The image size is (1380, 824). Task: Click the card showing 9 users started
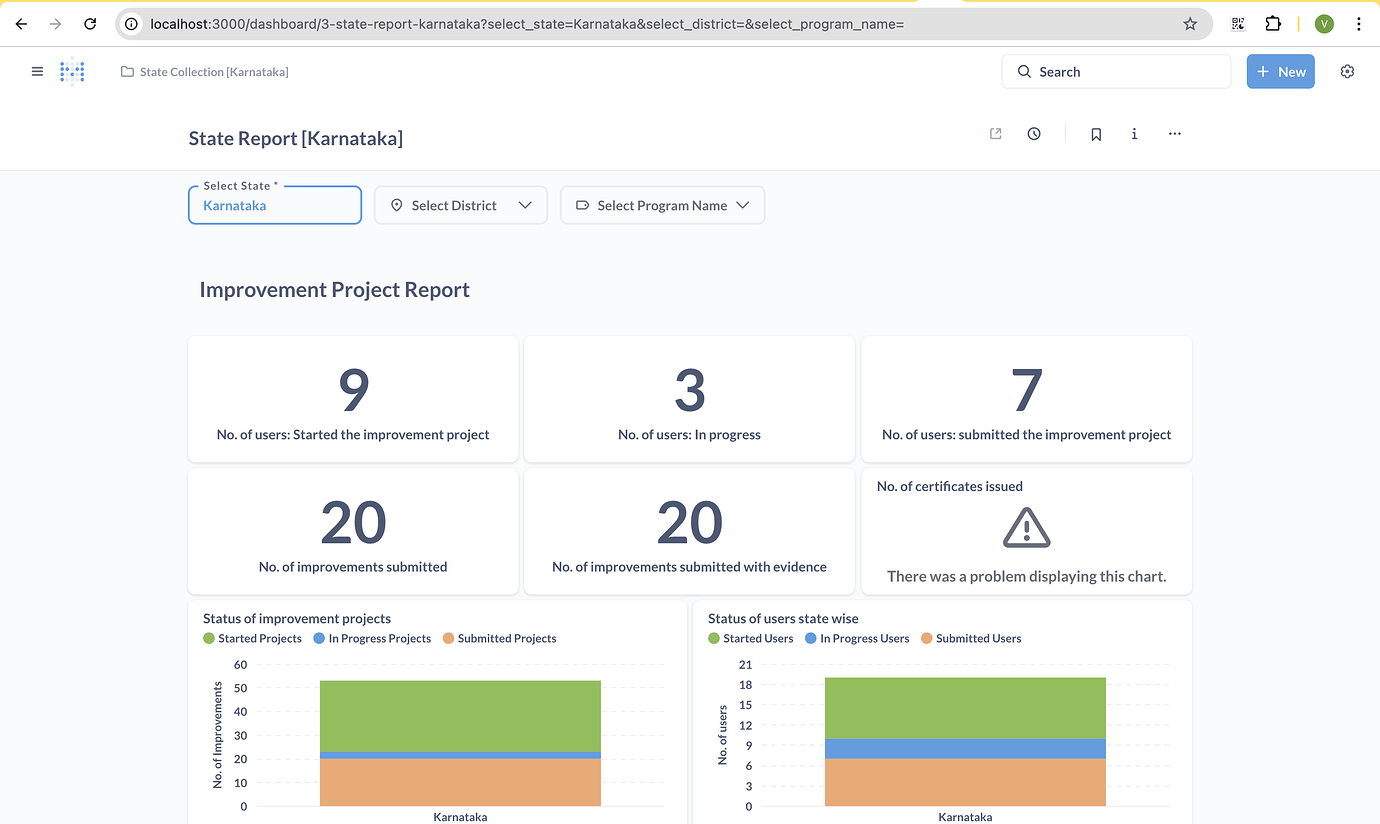coord(353,399)
